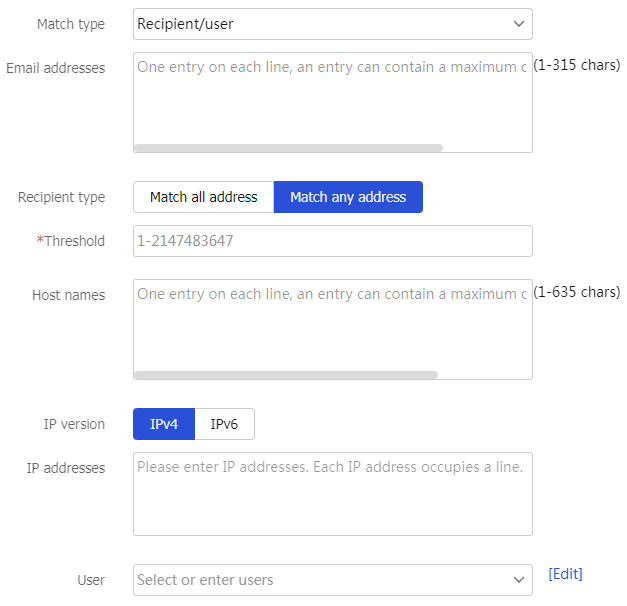Click the Email addresses label
This screenshot has width=627, height=606.
coord(56,68)
